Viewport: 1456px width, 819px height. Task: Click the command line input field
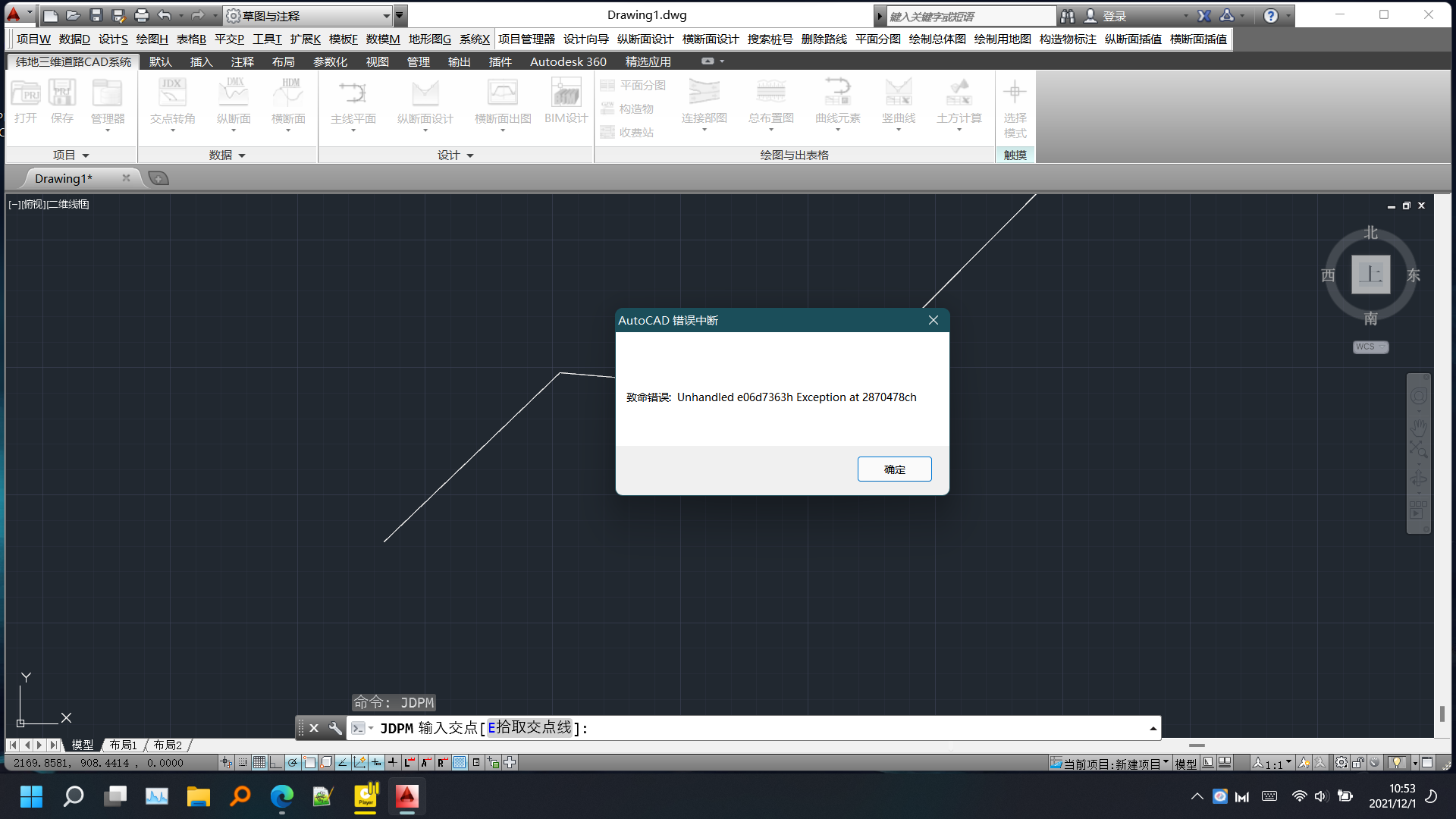834,728
